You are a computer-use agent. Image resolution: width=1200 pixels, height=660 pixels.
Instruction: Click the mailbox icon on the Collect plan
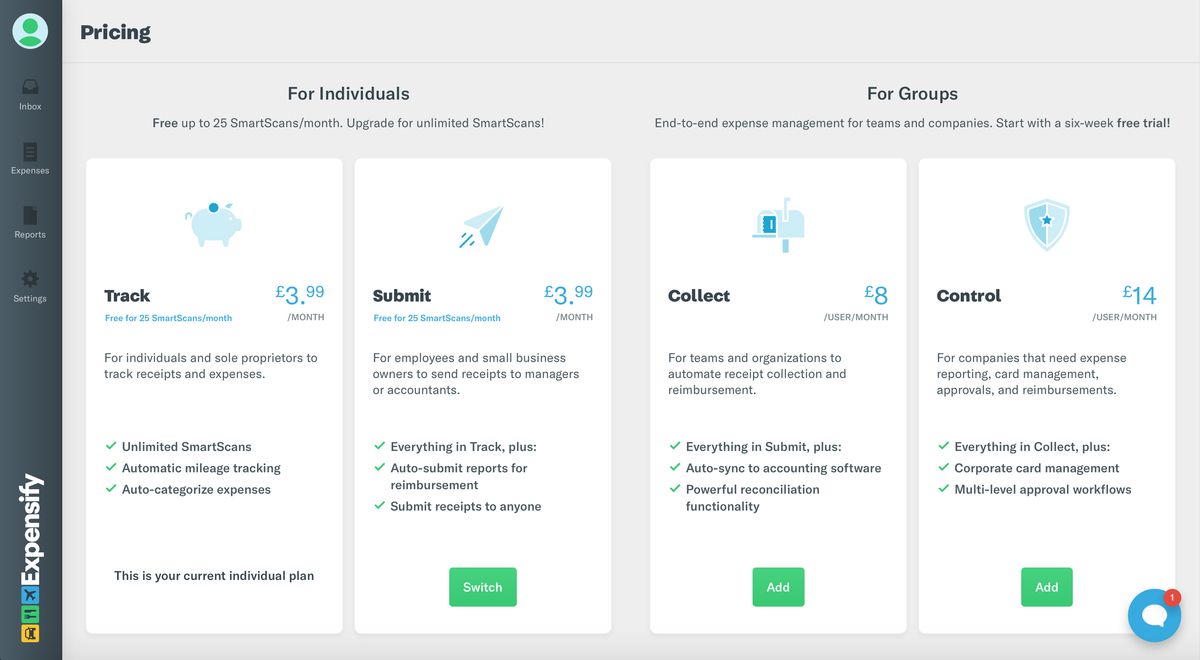[x=778, y=222]
